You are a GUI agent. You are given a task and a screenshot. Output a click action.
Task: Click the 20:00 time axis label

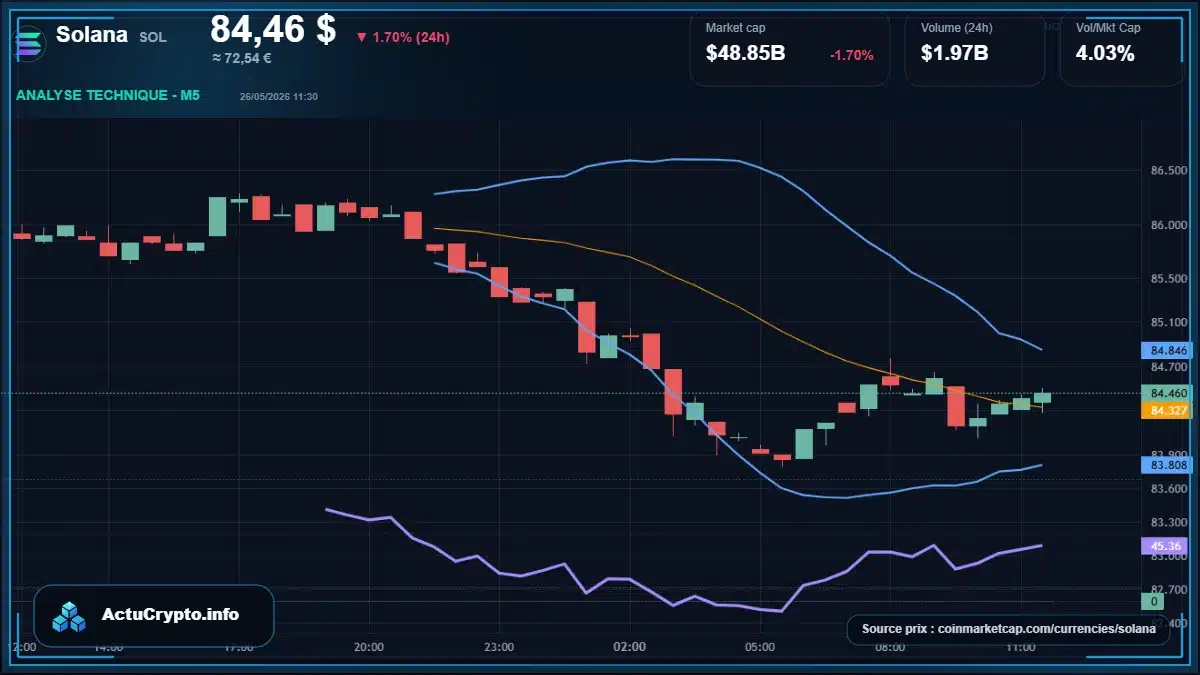tap(369, 647)
